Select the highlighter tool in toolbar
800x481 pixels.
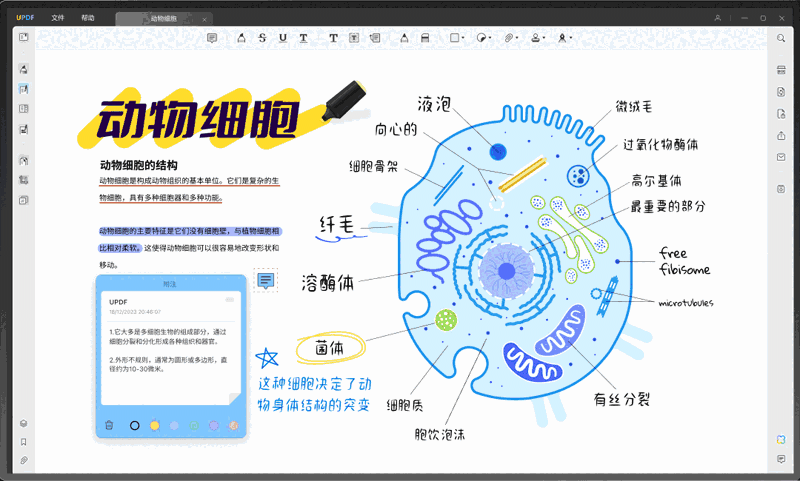point(241,38)
